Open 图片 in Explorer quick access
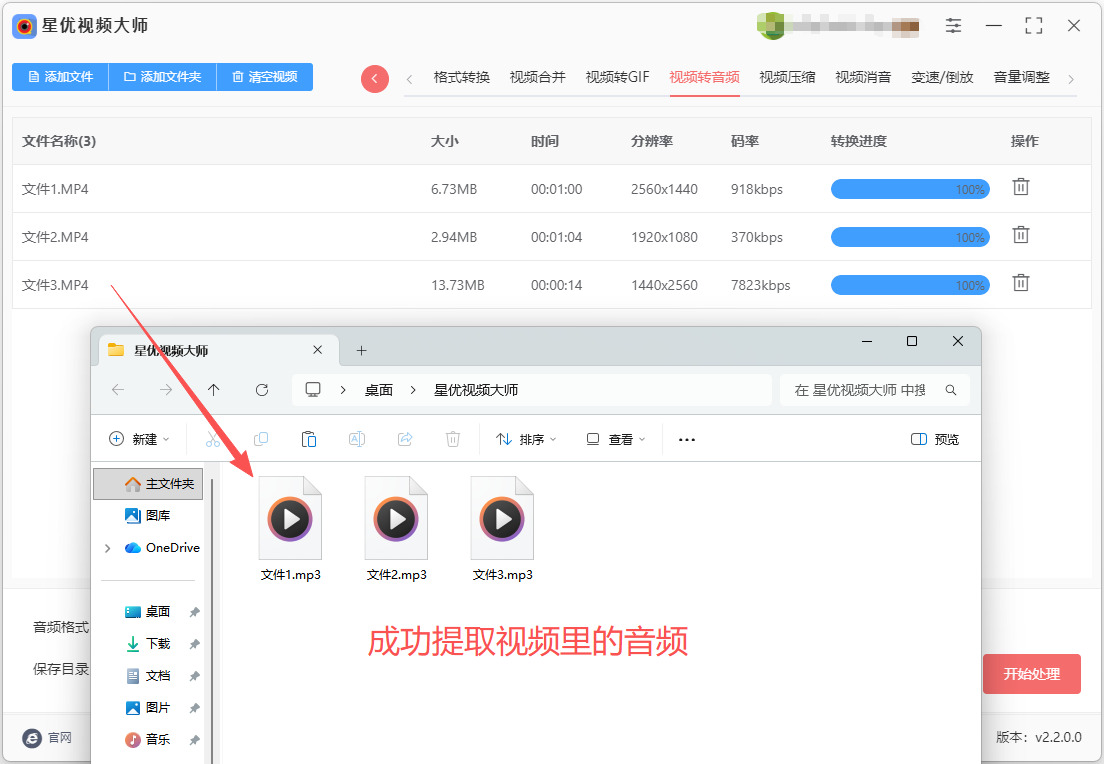Image resolution: width=1104 pixels, height=764 pixels. pyautogui.click(x=148, y=708)
